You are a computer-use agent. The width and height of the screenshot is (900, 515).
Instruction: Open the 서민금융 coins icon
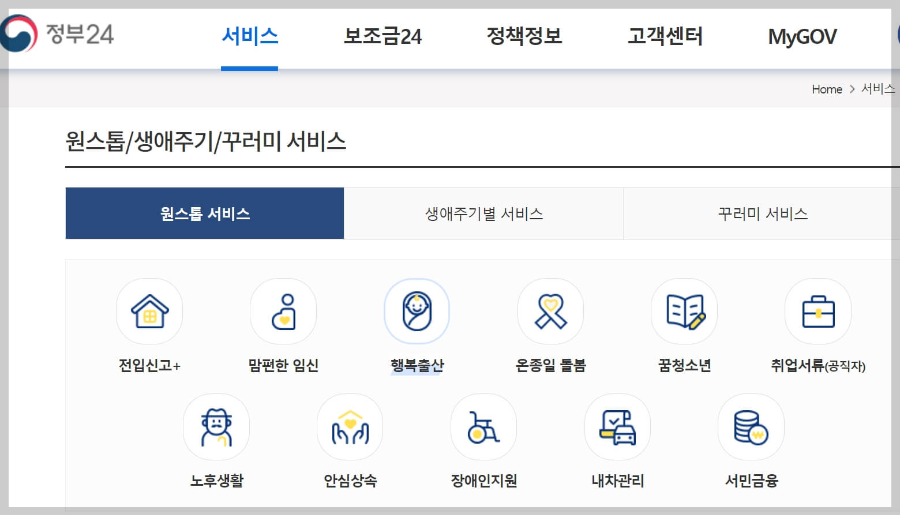(x=751, y=427)
